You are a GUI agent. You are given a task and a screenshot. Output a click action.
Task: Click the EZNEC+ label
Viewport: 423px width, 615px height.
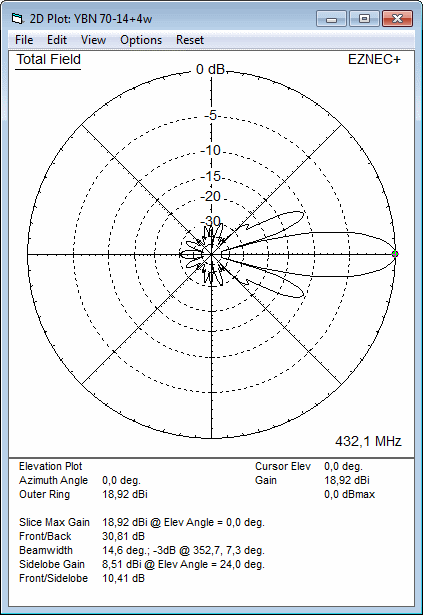pyautogui.click(x=374, y=60)
